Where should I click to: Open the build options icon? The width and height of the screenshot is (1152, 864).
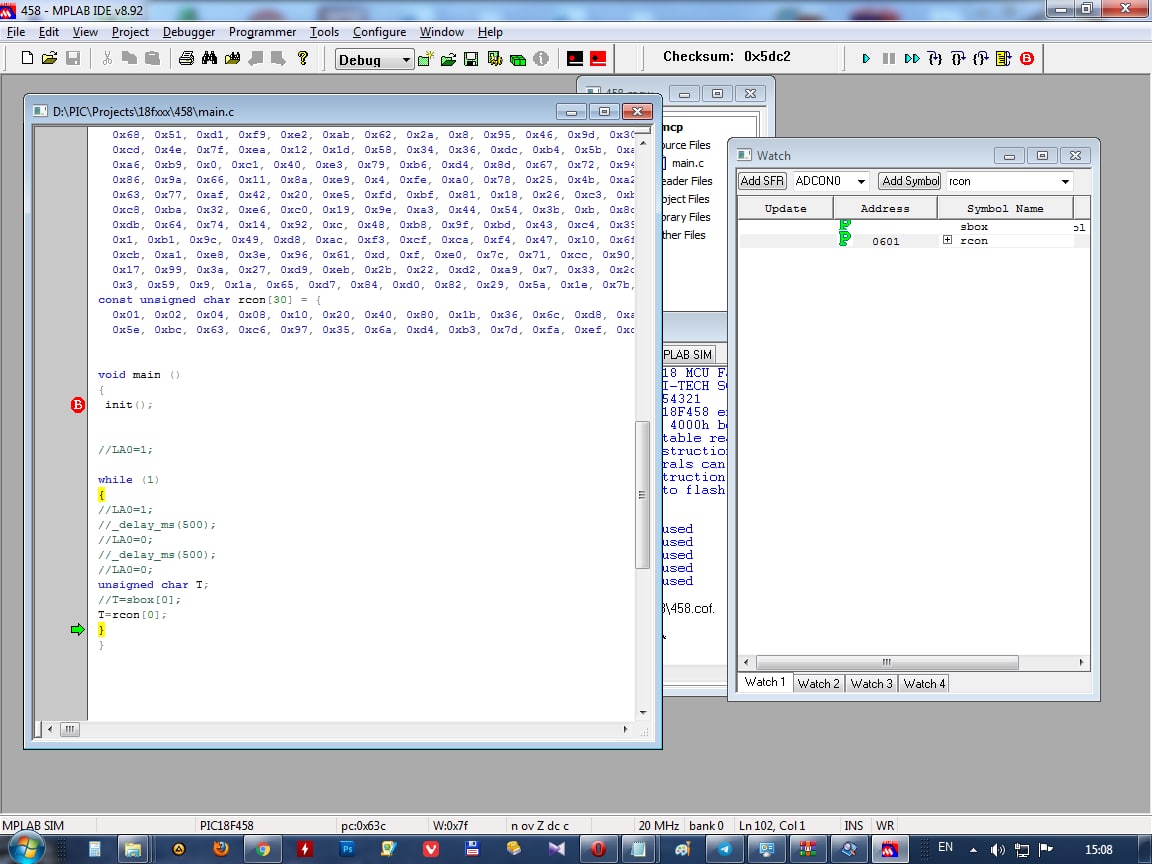coord(494,59)
